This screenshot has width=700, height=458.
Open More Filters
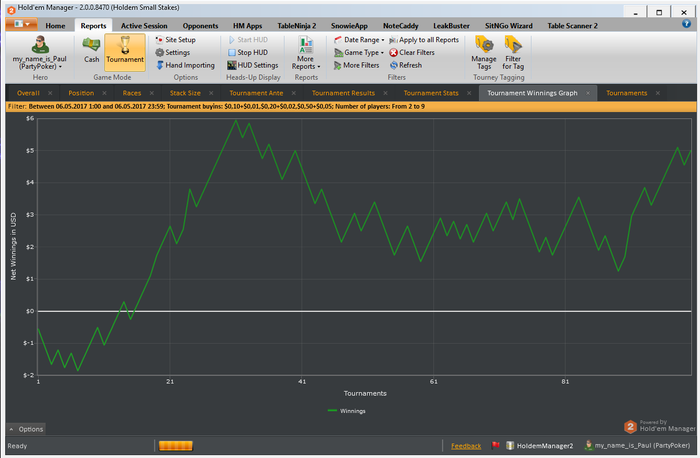356,65
